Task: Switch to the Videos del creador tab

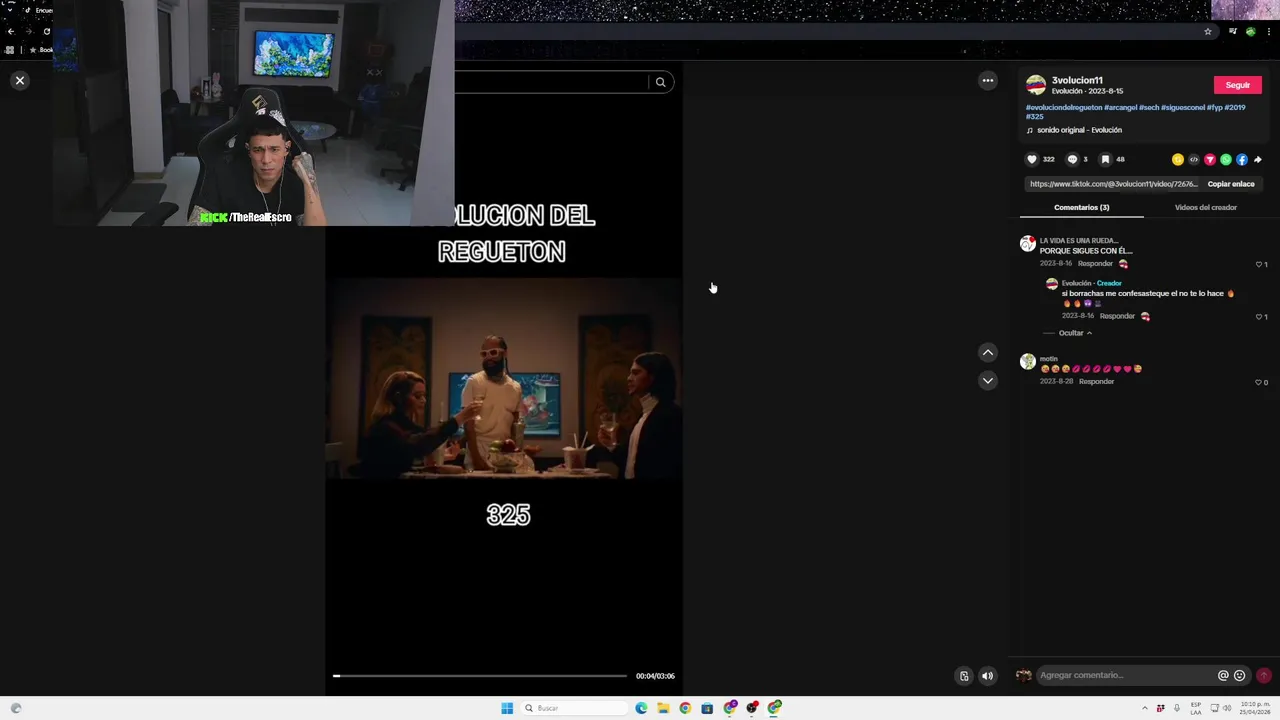Action: pyautogui.click(x=1206, y=207)
